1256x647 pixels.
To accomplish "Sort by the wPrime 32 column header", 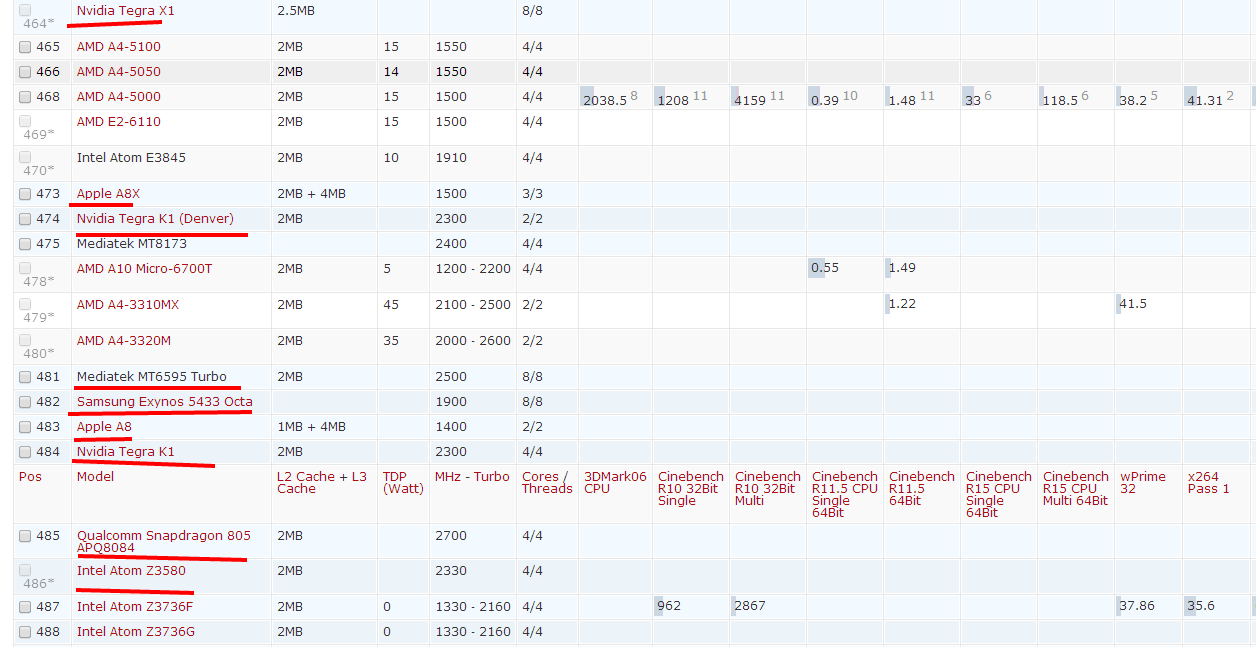I will 1142,483.
